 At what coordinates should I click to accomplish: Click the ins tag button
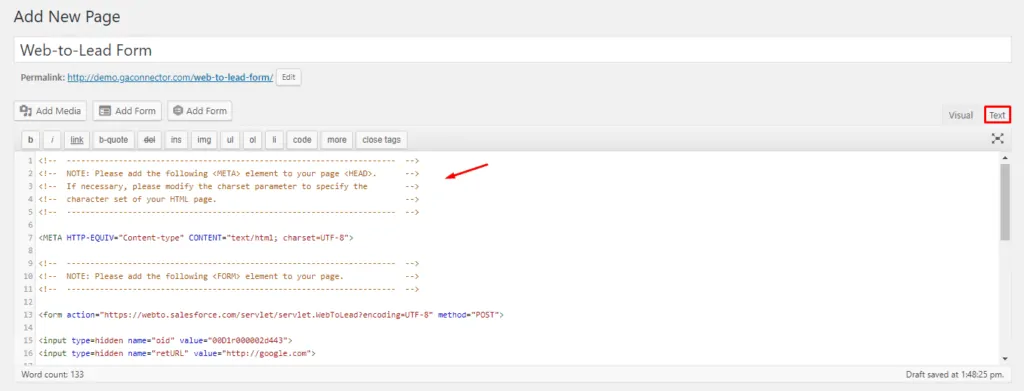point(176,140)
